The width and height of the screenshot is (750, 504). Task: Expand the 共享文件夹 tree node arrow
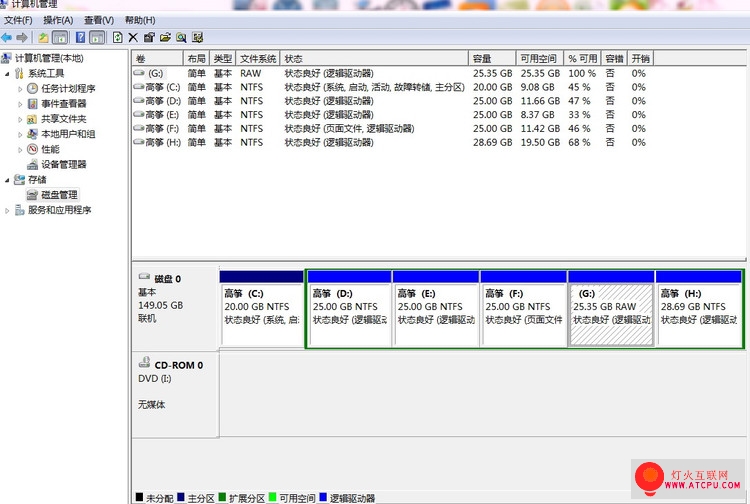click(20, 120)
